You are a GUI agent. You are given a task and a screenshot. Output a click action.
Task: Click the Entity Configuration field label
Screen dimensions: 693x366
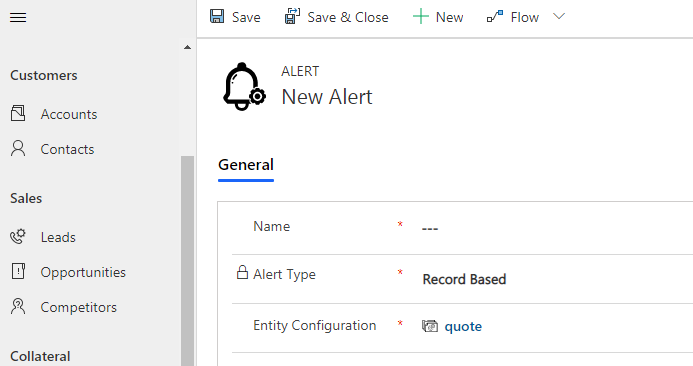pos(315,325)
